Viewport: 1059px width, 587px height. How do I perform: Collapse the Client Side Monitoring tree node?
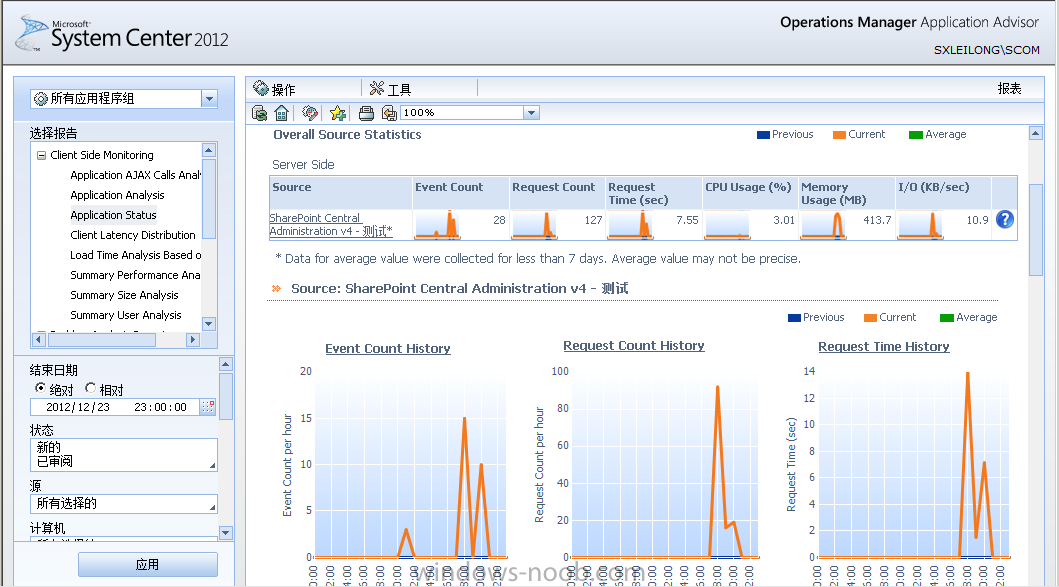(x=41, y=155)
